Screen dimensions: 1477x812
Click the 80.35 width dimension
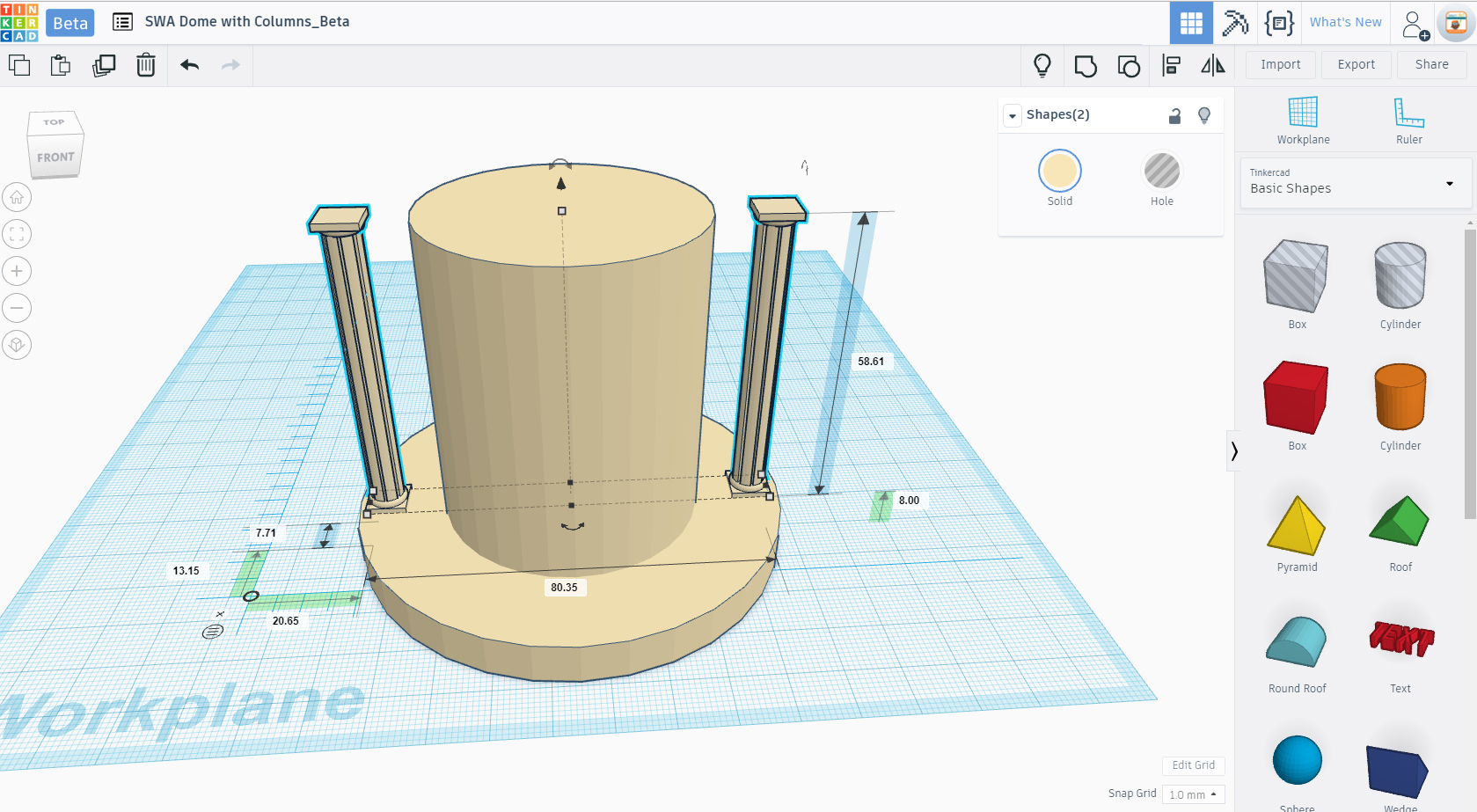564,588
